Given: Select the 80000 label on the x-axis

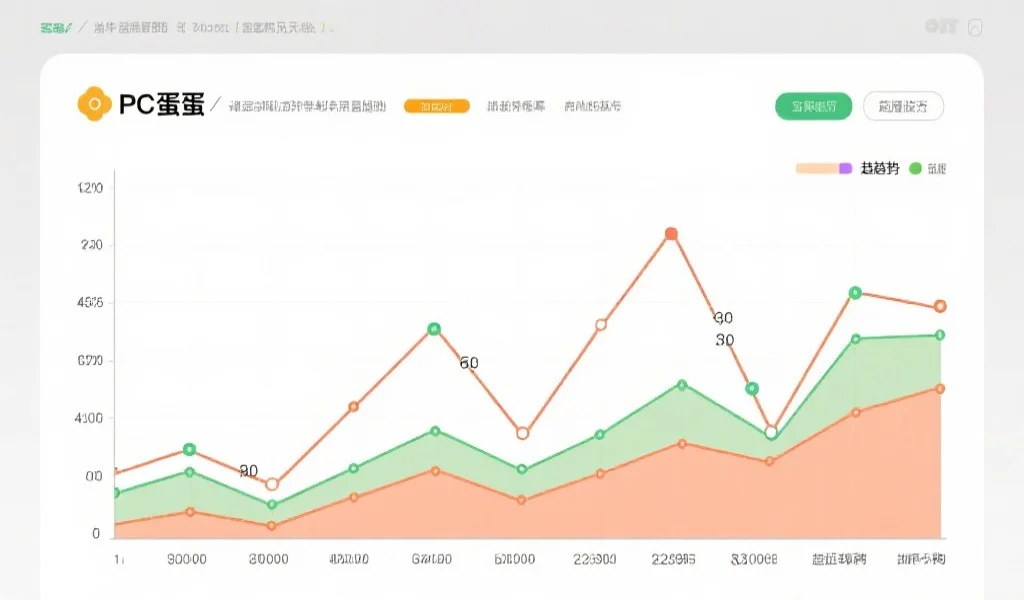Looking at the screenshot, I should [x=268, y=560].
